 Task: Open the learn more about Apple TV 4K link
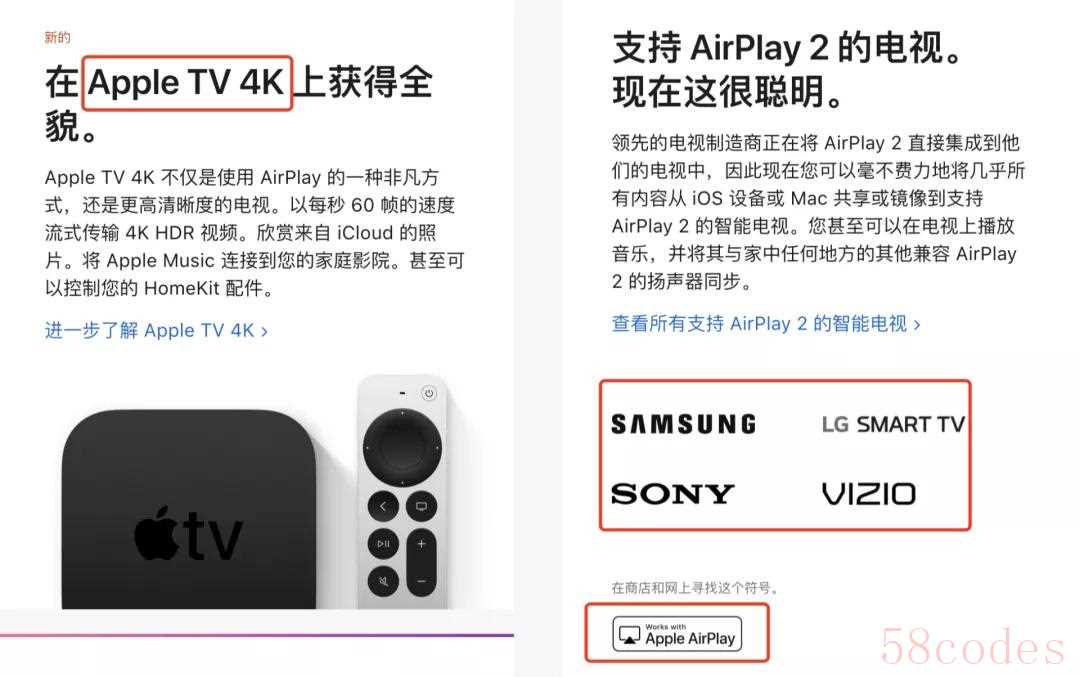[156, 331]
